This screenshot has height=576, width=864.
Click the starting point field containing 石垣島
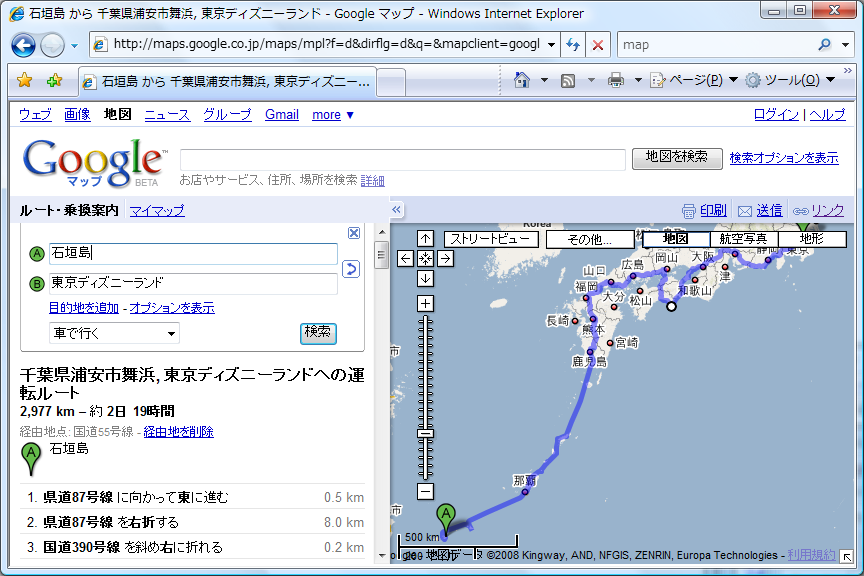193,253
